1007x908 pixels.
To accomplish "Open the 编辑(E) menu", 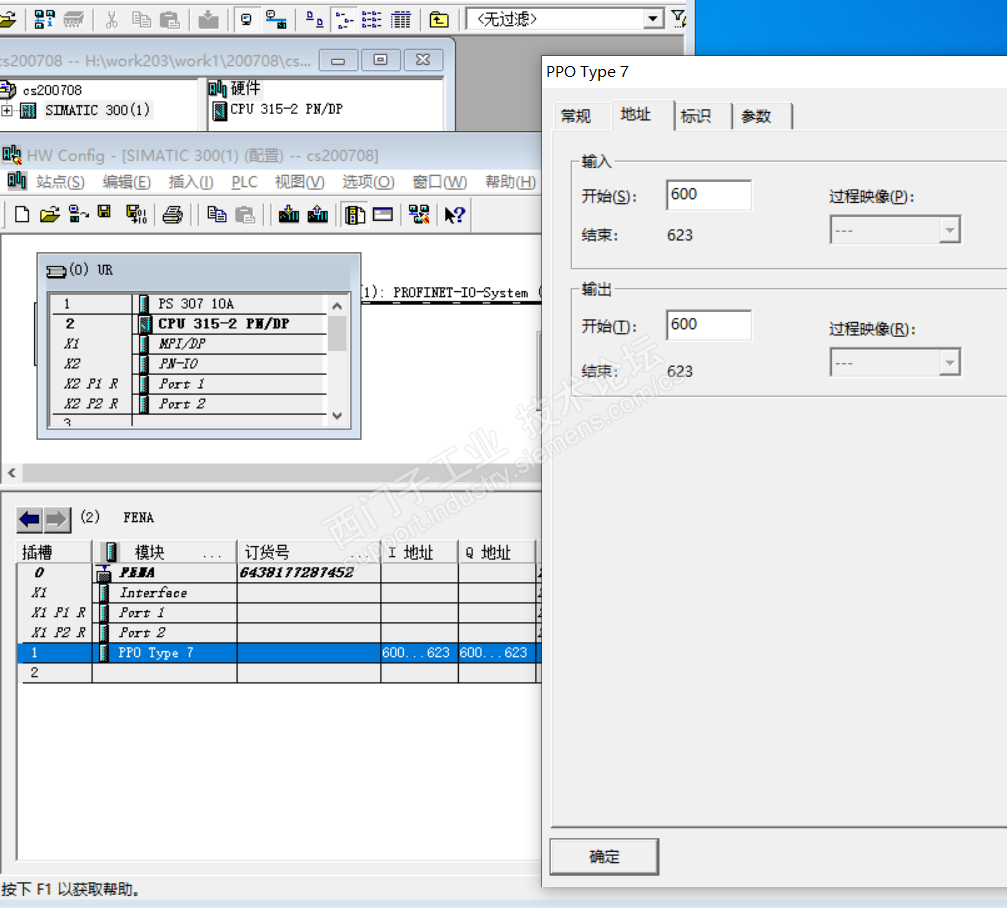I will [127, 182].
